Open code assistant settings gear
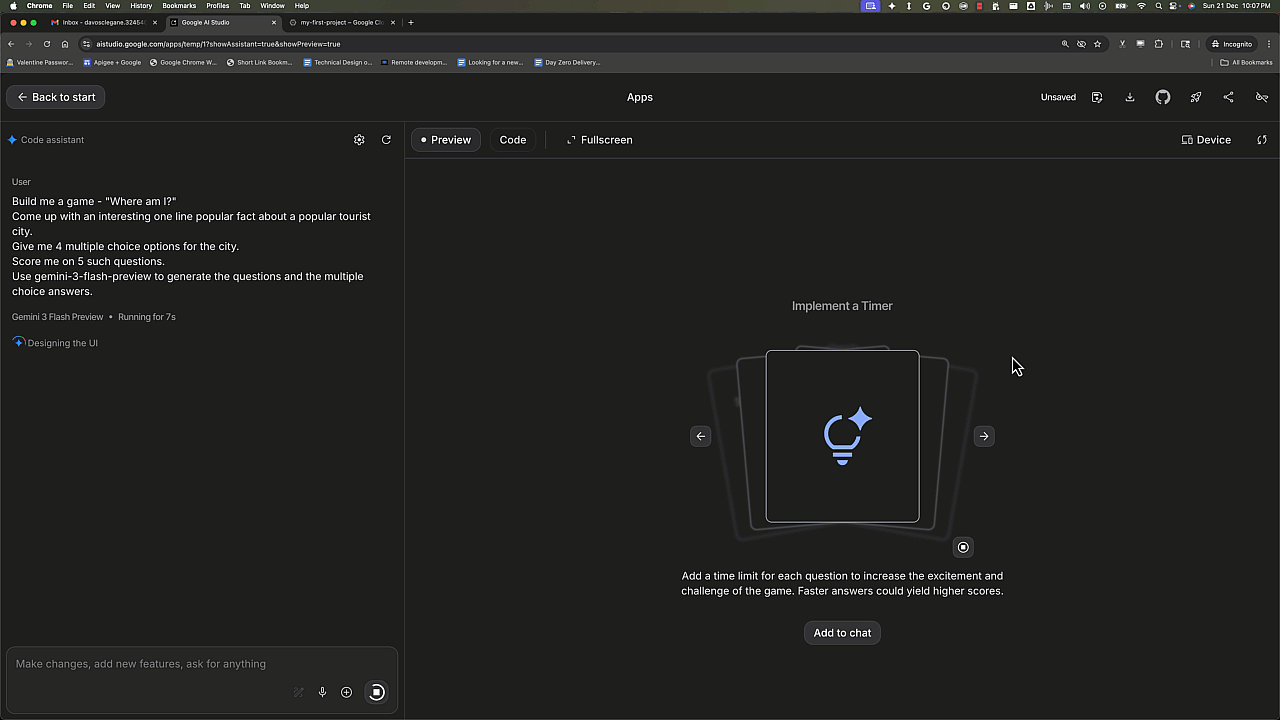The height and width of the screenshot is (720, 1280). click(359, 140)
